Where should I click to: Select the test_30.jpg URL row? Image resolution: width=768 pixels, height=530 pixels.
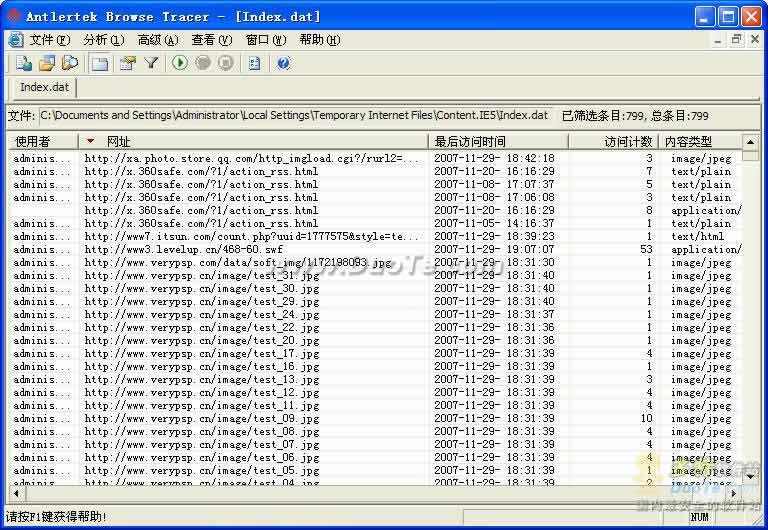pos(375,288)
